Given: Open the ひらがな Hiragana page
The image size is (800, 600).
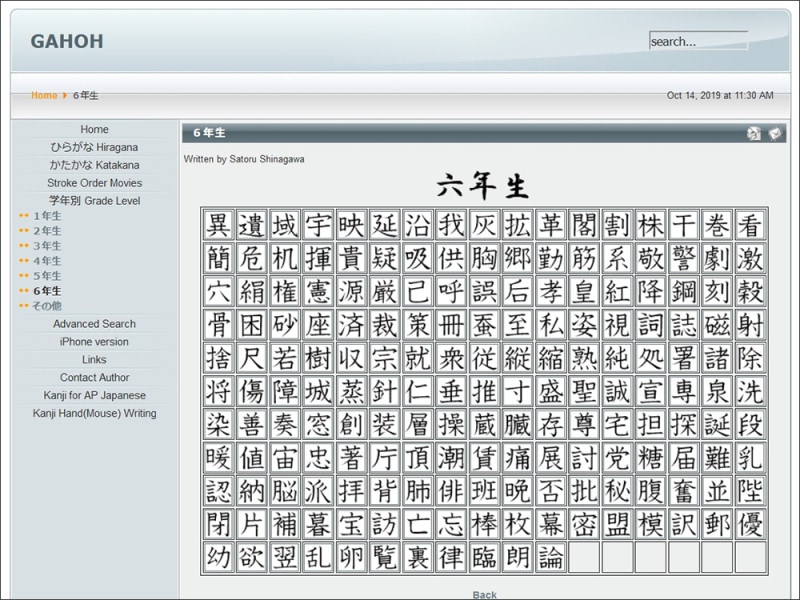Looking at the screenshot, I should [x=94, y=146].
